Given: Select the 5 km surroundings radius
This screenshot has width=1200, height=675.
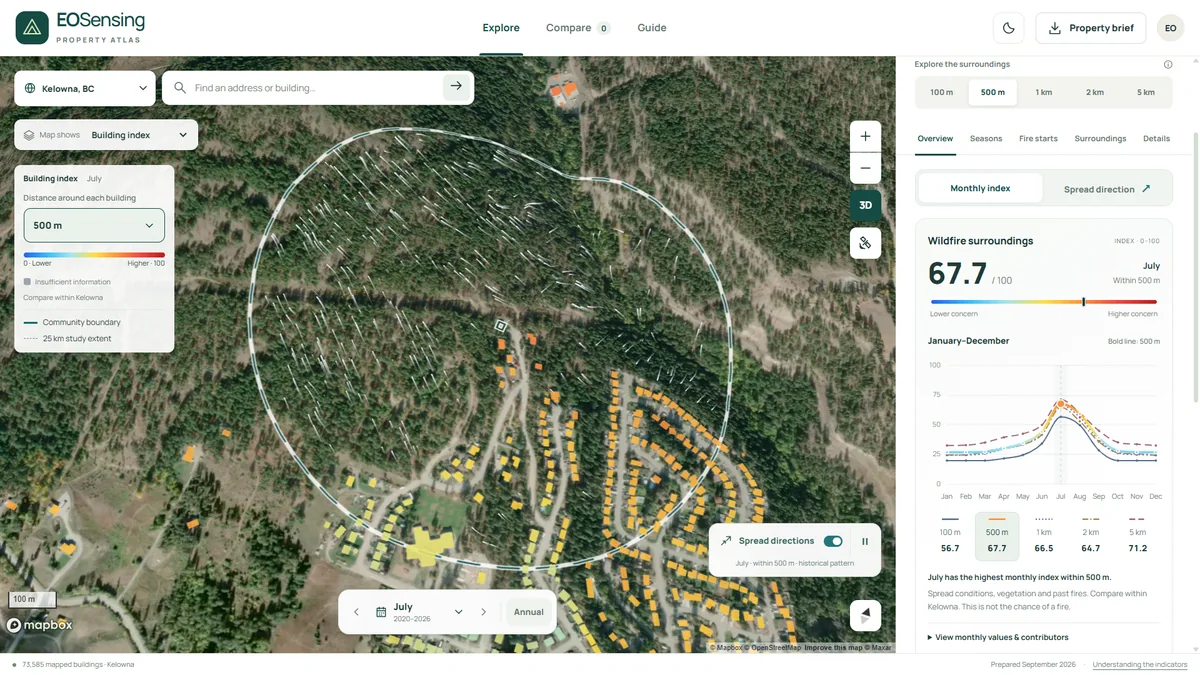Looking at the screenshot, I should click(x=1146, y=92).
